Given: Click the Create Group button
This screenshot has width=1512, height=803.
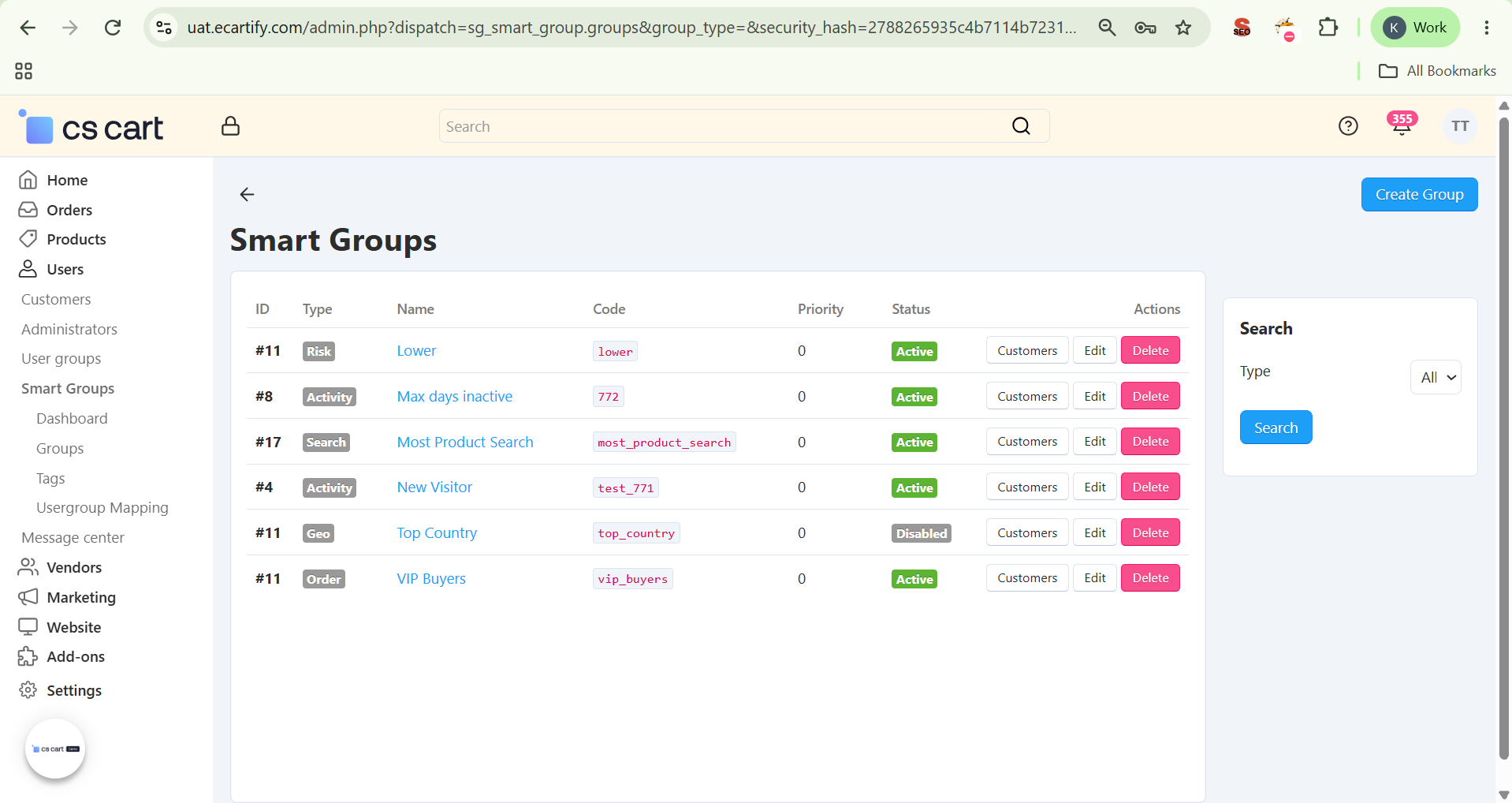Looking at the screenshot, I should [1419, 194].
